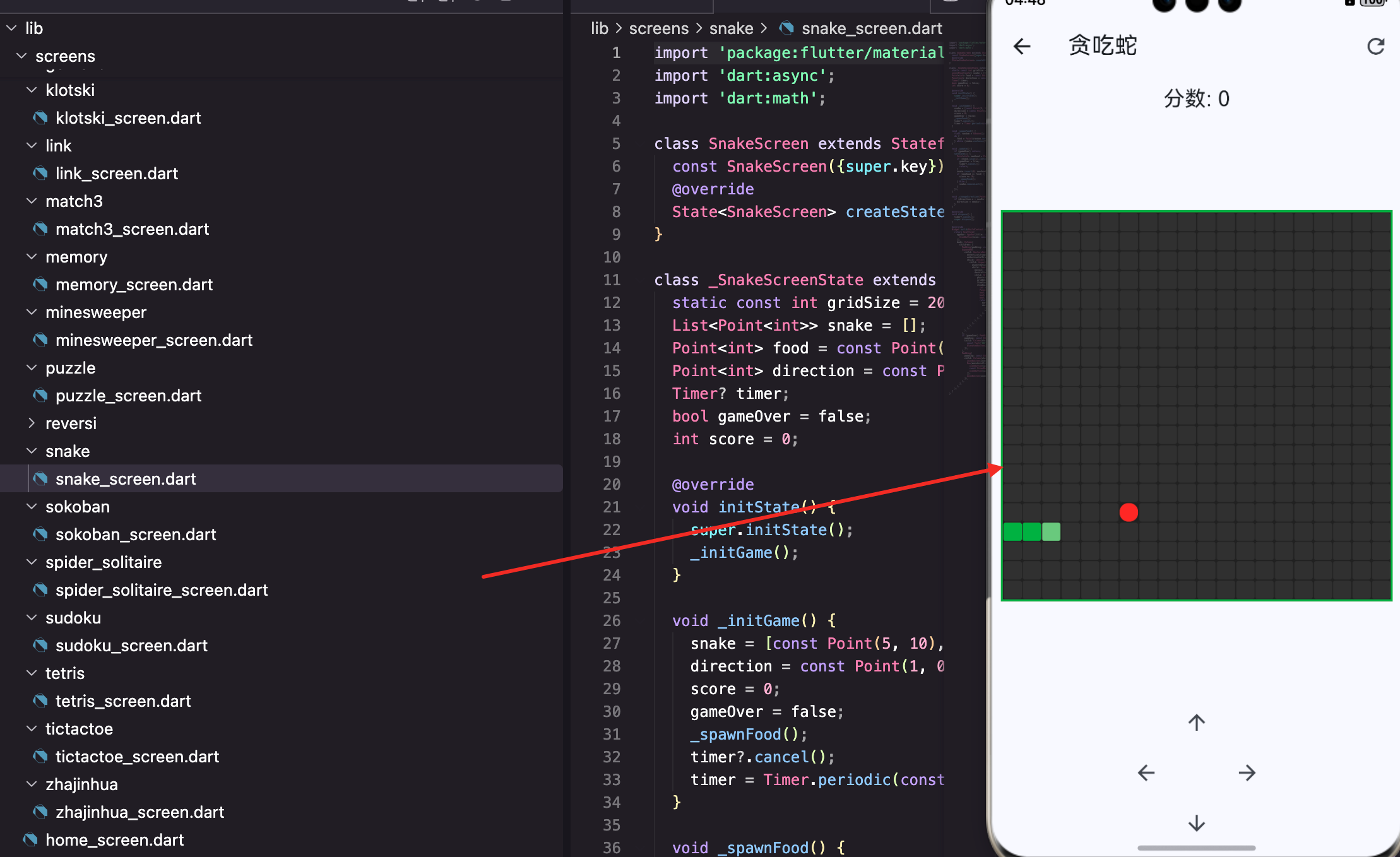1400x857 pixels.
Task: Click the back arrow in snake app bar
Action: pyautogui.click(x=1021, y=46)
